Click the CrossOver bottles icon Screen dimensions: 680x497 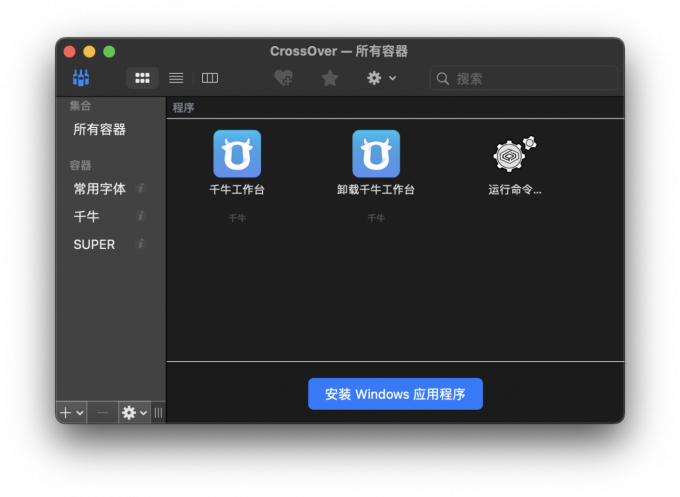(81, 78)
